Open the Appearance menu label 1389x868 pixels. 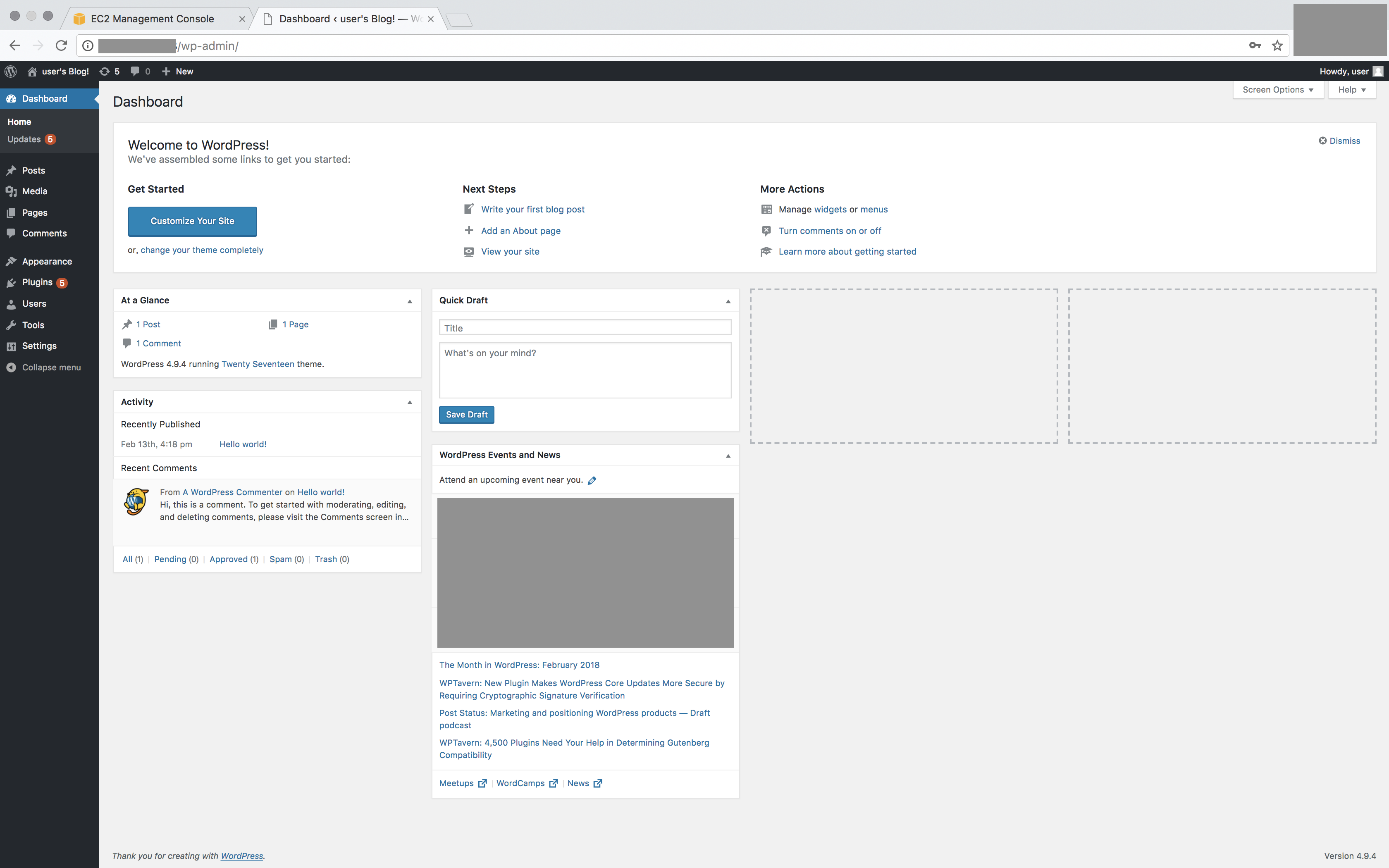tap(47, 261)
